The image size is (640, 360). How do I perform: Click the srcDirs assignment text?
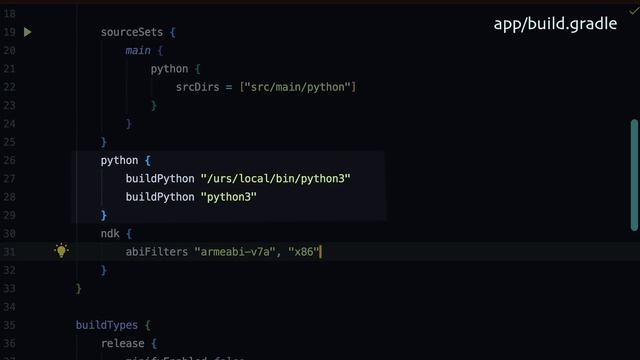pyautogui.click(x=197, y=87)
